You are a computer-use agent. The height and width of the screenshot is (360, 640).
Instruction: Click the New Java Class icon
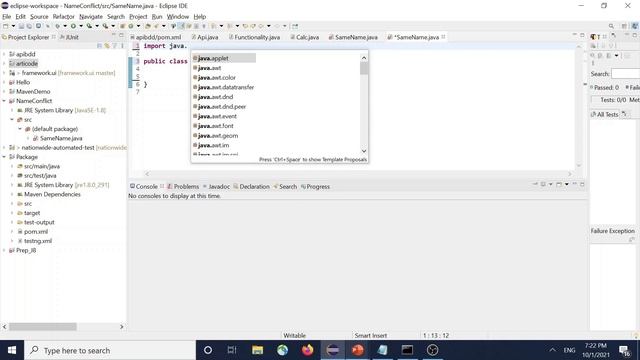click(131, 26)
